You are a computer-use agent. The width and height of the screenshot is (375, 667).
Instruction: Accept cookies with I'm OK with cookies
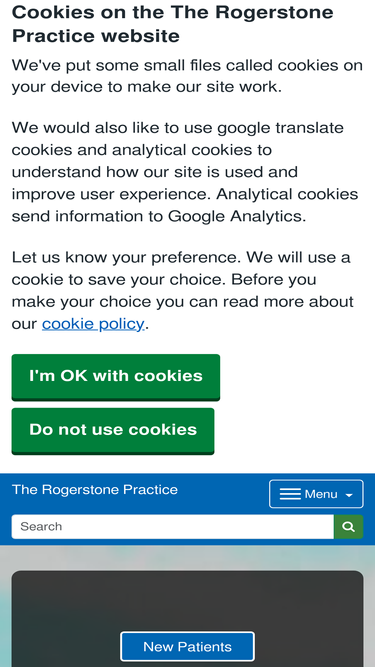[x=116, y=377]
